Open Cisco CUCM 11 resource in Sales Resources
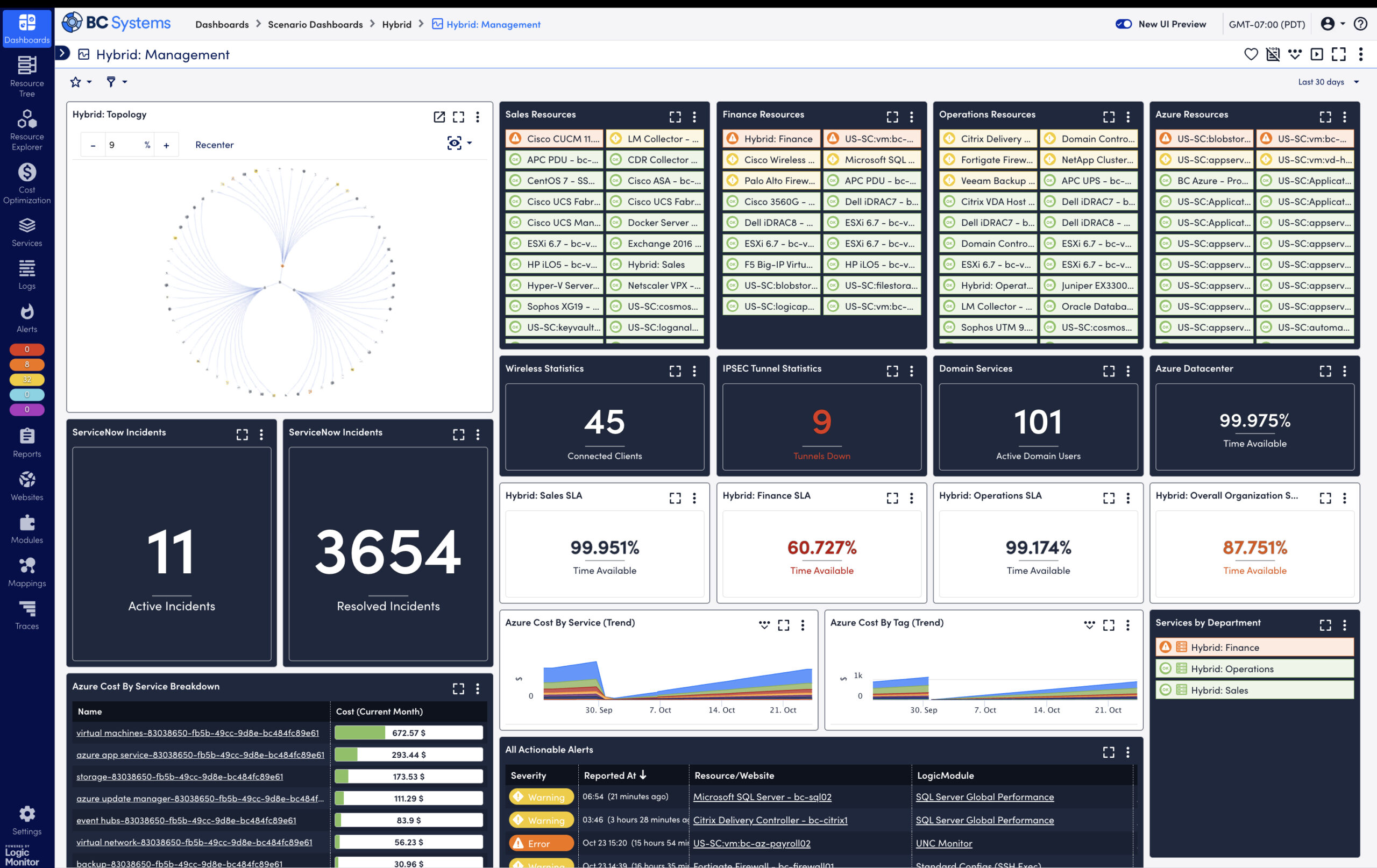 [x=554, y=138]
